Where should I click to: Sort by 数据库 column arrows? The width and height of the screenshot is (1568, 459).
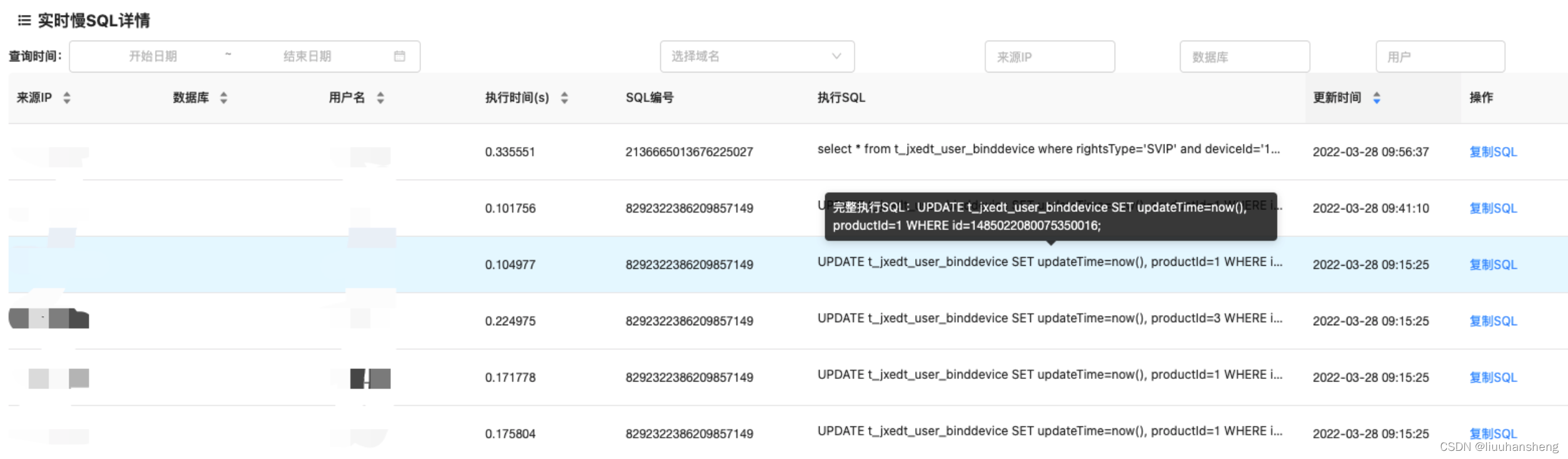pos(224,98)
